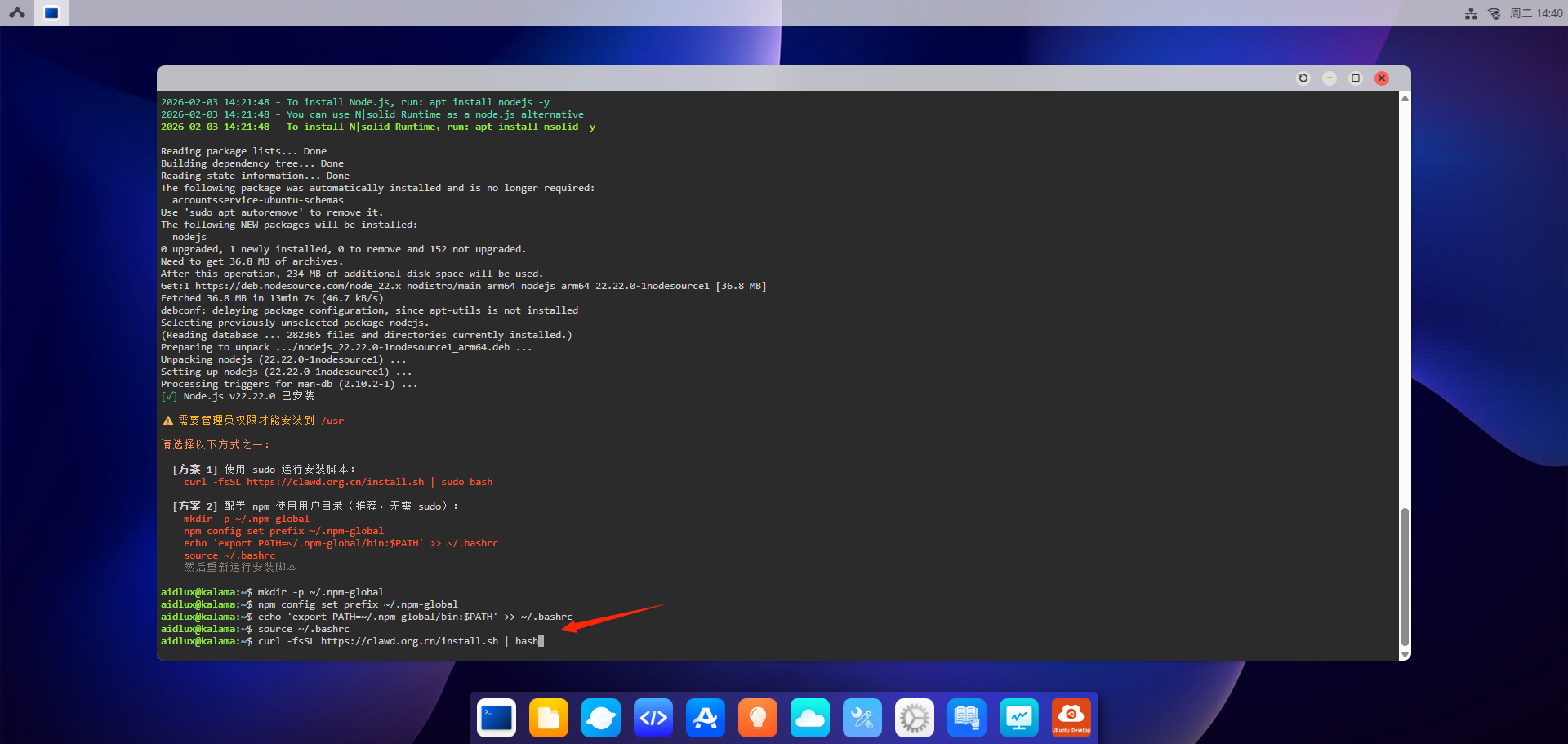
Task: Open the cloud app in dock
Action: tap(810, 718)
